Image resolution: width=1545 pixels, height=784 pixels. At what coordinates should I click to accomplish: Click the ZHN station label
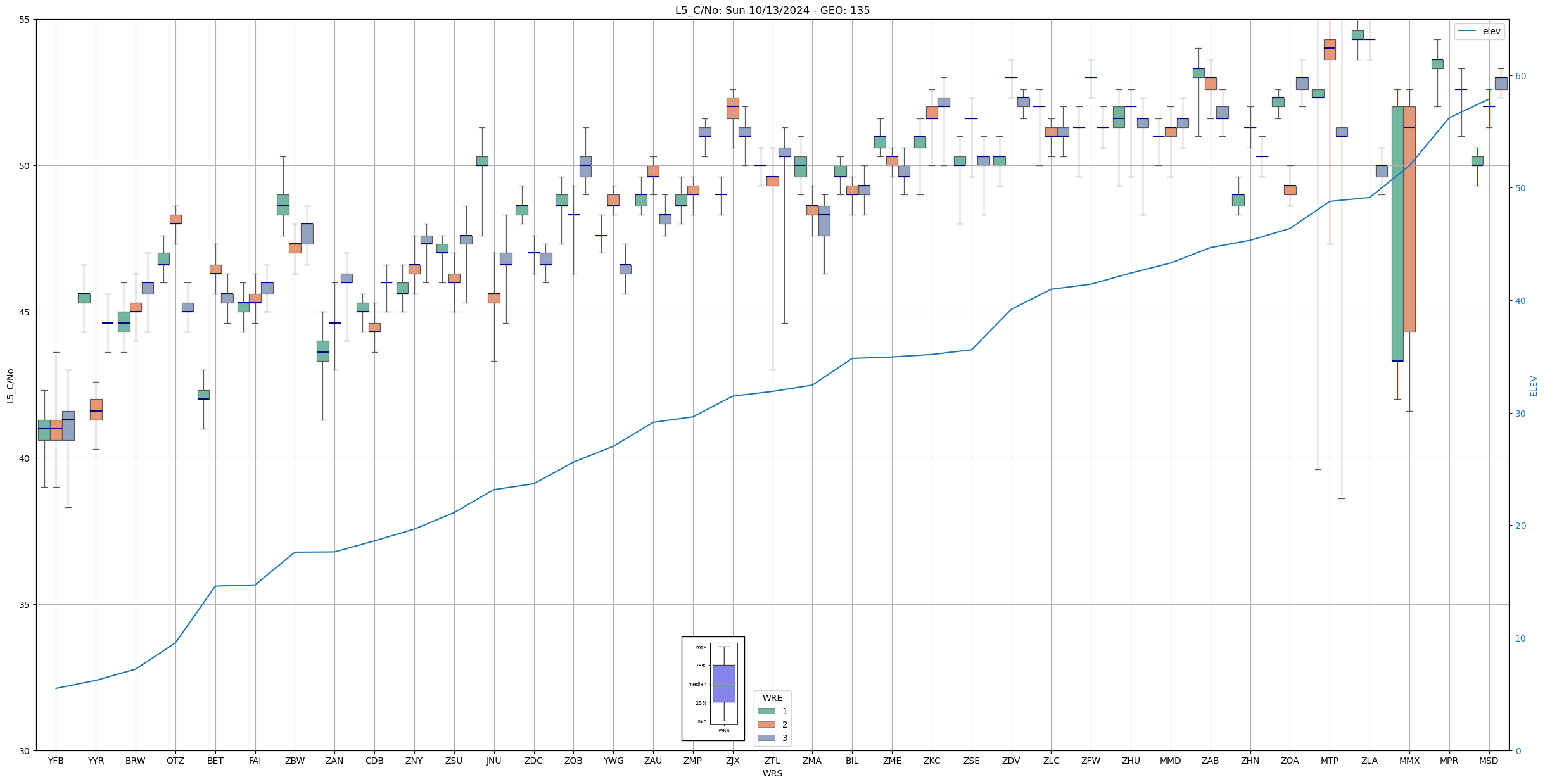point(1250,761)
